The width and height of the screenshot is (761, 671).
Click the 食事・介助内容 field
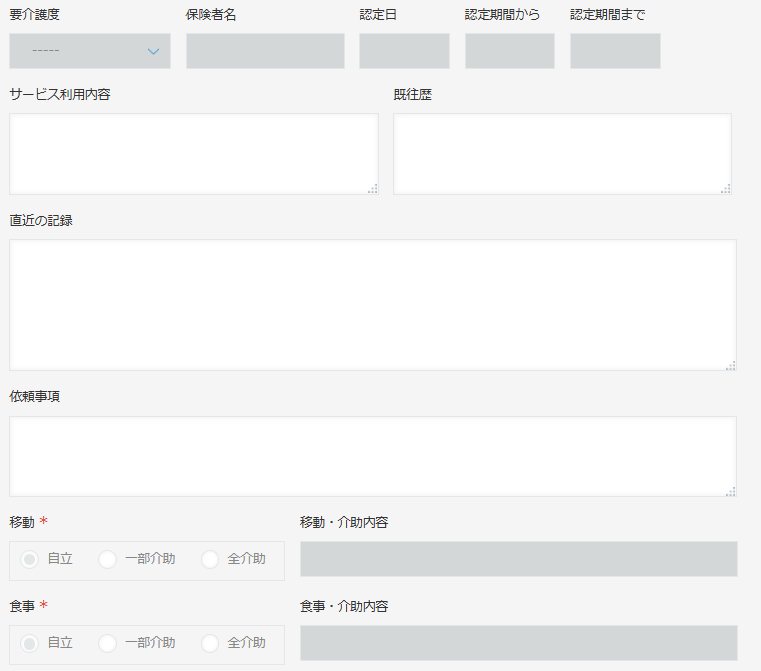coord(518,643)
